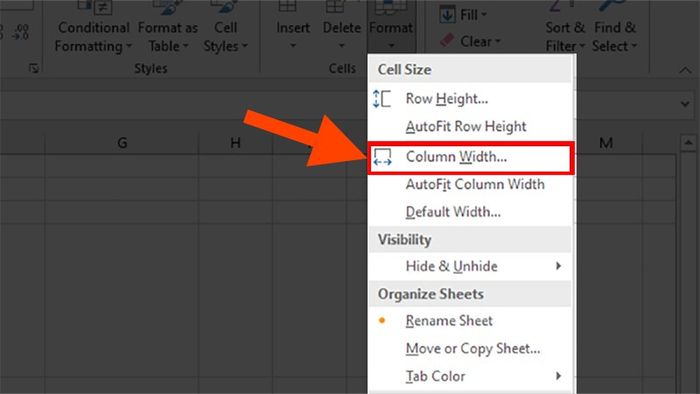Click the Format as Table icon
Image resolution: width=700 pixels, height=394 pixels.
tap(168, 7)
